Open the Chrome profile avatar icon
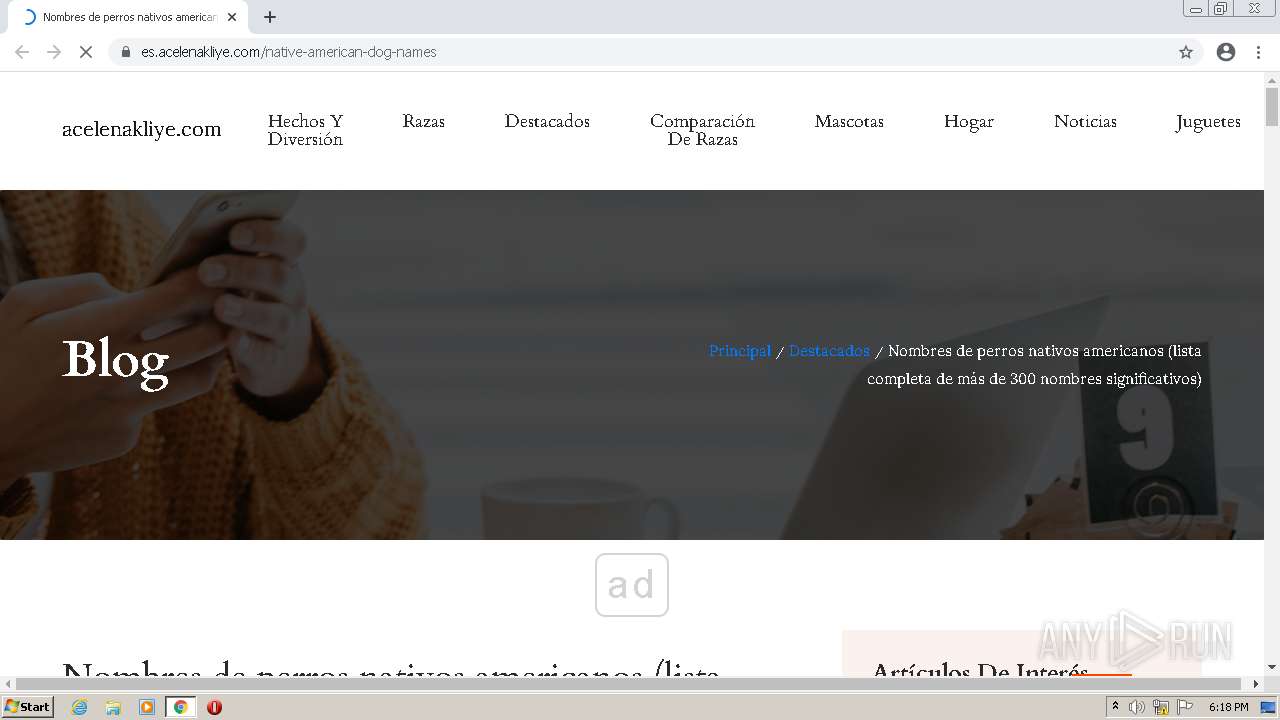1280x720 pixels. click(1226, 52)
